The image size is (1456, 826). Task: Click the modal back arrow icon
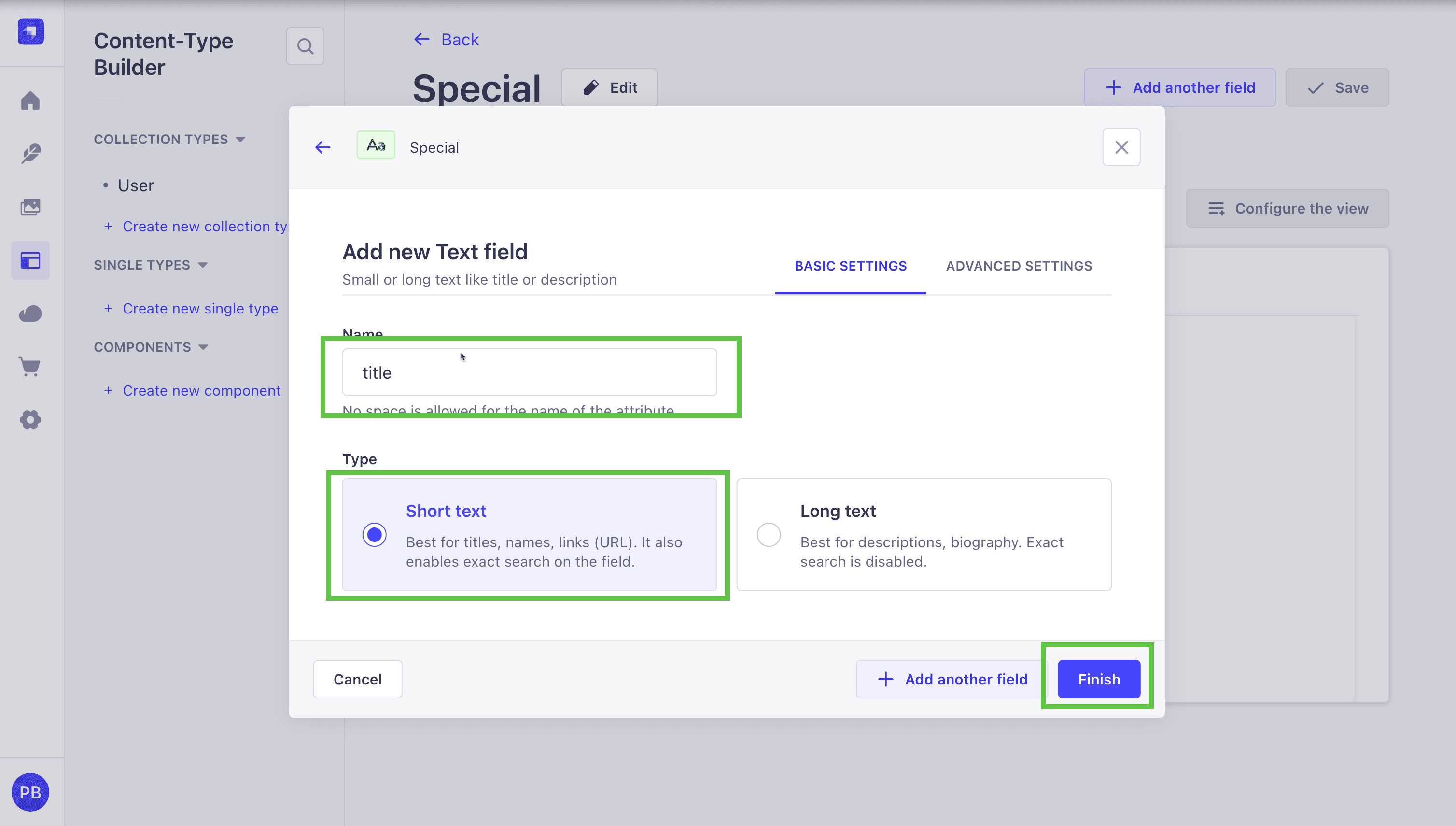(x=322, y=147)
